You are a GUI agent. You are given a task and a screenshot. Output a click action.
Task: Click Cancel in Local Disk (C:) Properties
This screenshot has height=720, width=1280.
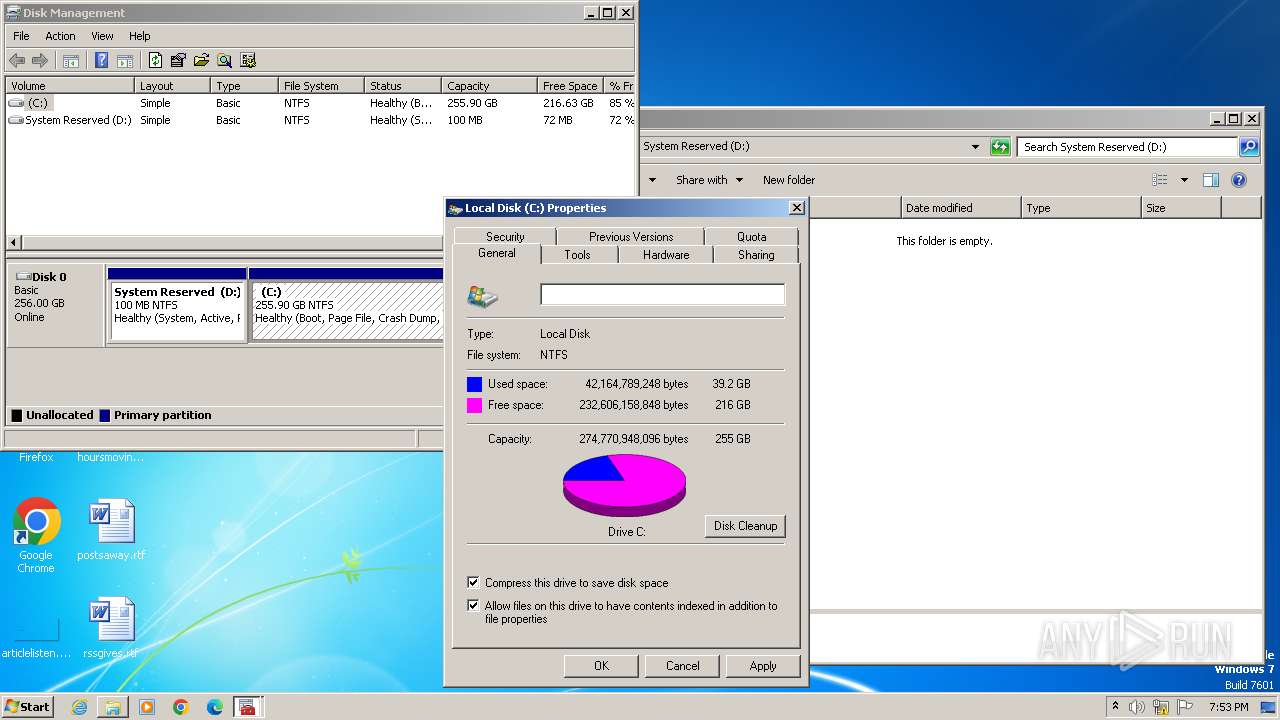683,666
